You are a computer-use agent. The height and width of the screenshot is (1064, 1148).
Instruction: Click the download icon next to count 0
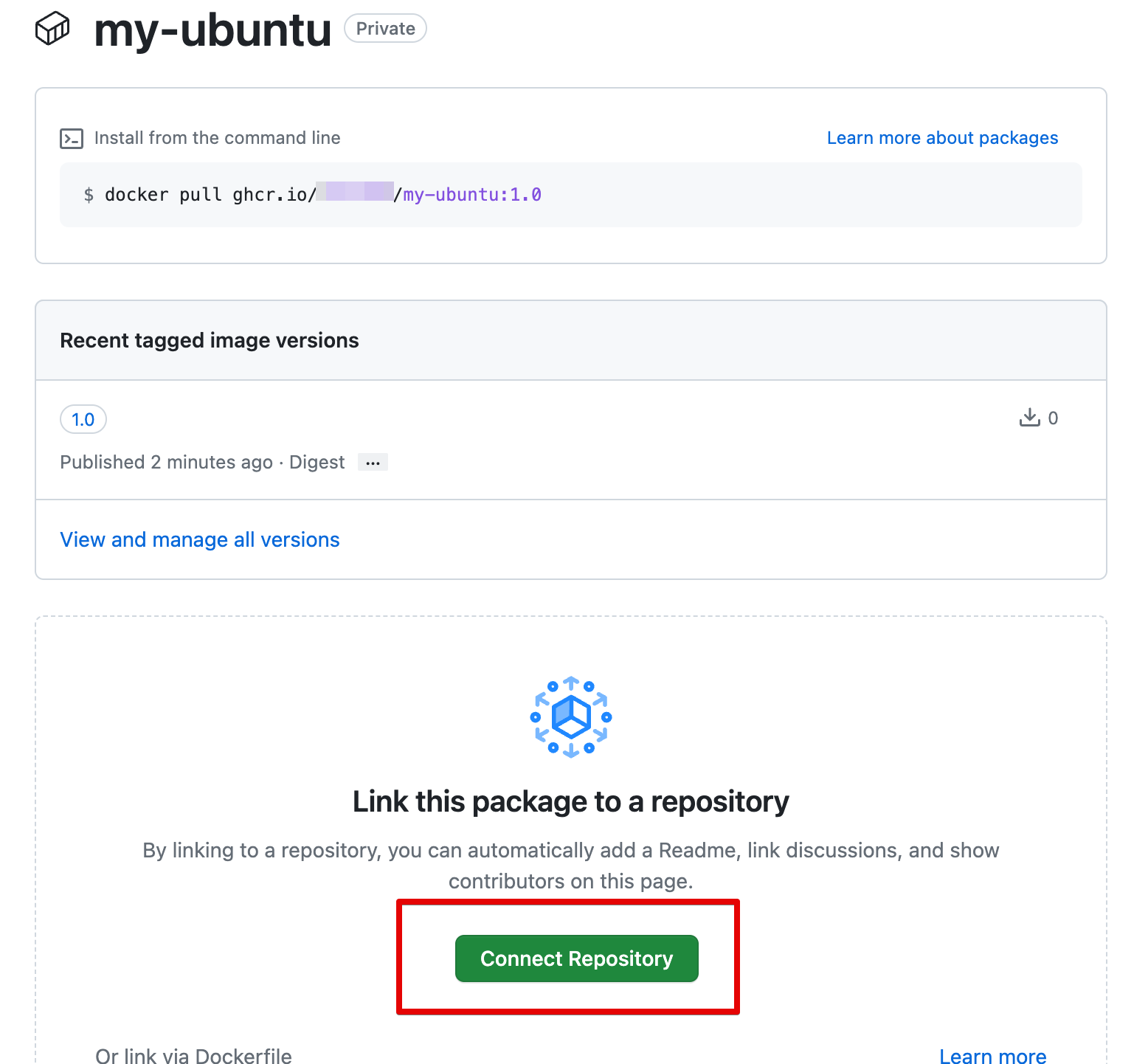coord(1028,418)
